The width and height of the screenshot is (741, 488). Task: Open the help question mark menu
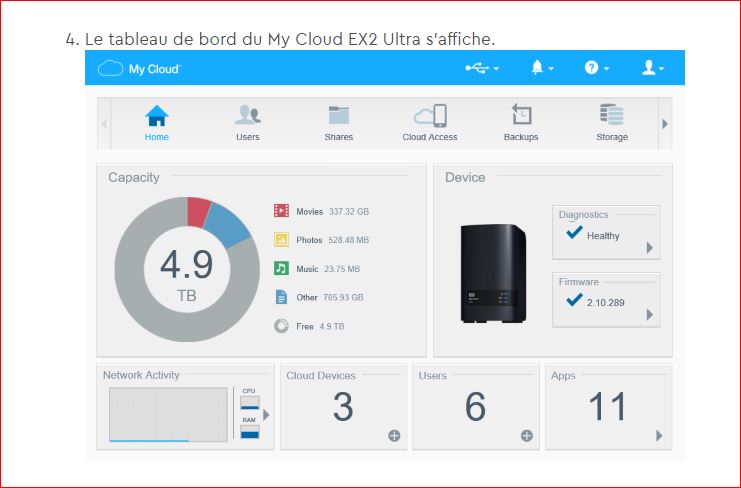(596, 68)
